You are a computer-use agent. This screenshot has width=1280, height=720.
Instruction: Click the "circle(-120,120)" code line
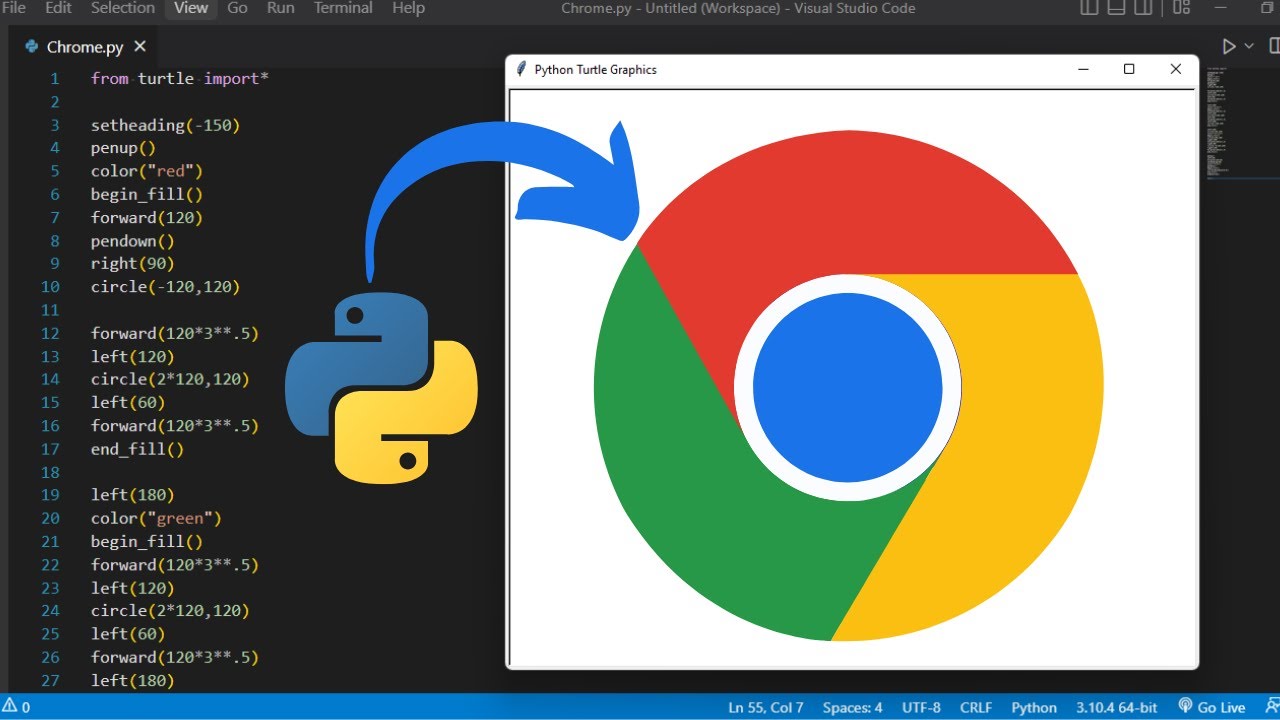[165, 286]
